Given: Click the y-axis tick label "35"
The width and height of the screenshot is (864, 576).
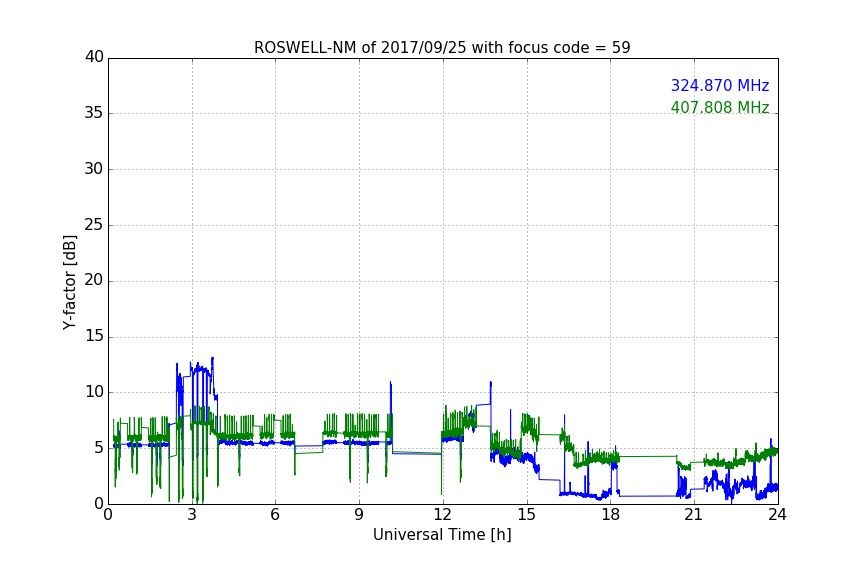Looking at the screenshot, I should coord(94,113).
